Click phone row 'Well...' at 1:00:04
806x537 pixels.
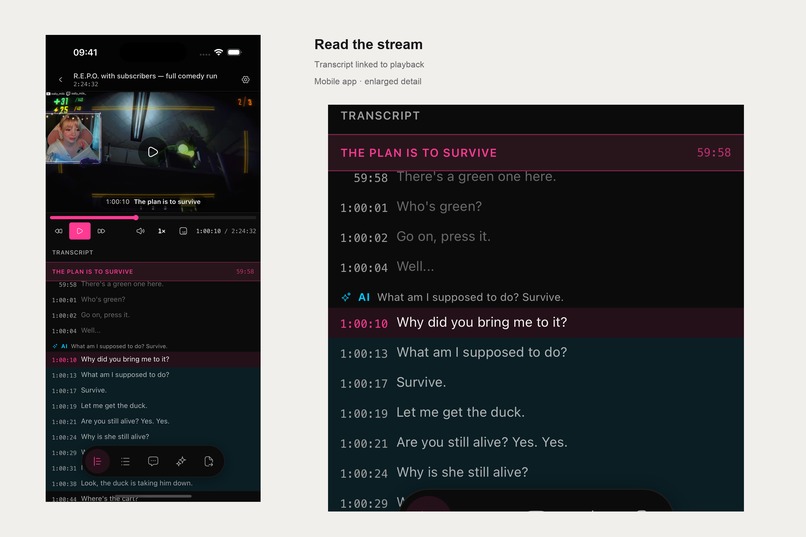153,330
